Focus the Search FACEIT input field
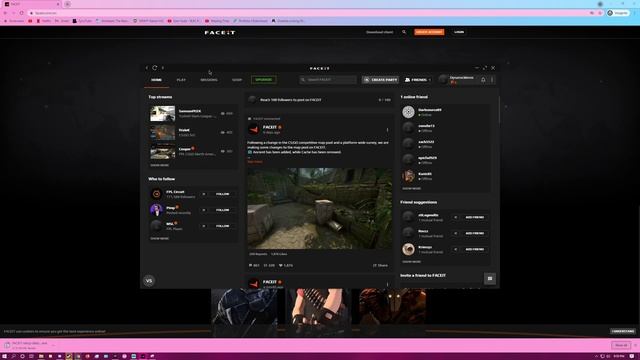This screenshot has width=640, height=360. point(328,80)
